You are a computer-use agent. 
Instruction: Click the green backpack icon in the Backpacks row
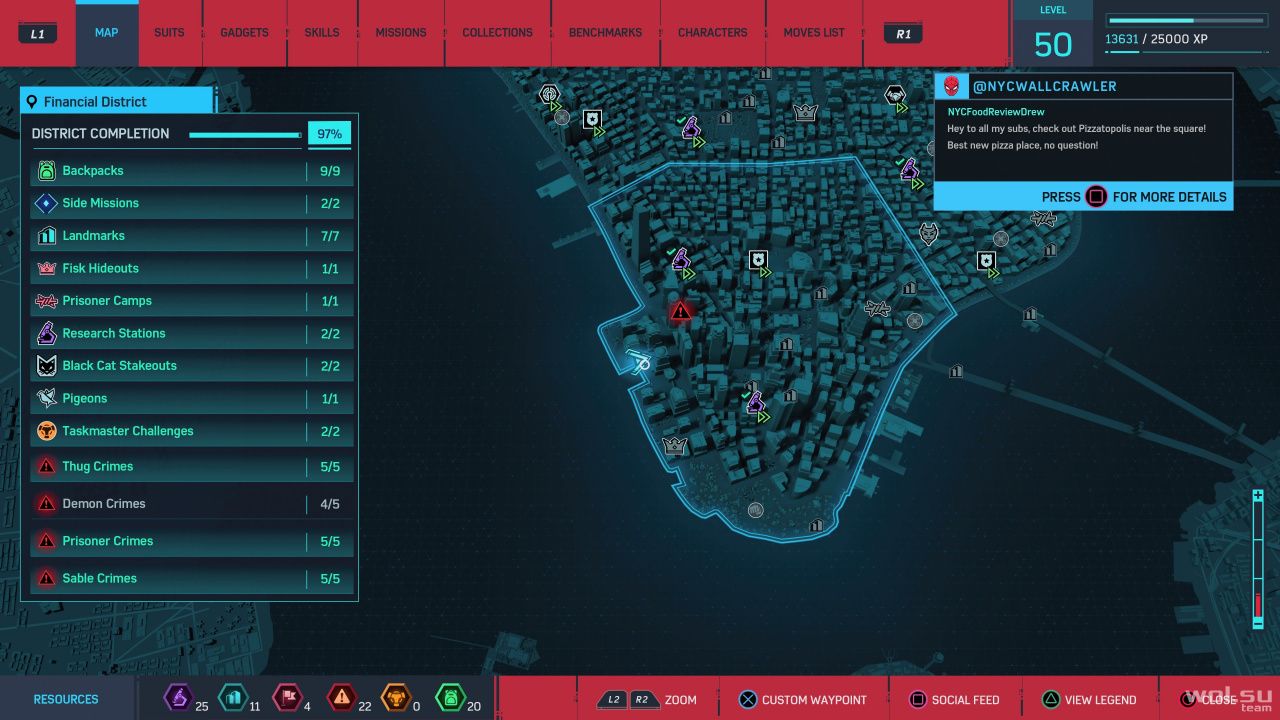pos(46,171)
